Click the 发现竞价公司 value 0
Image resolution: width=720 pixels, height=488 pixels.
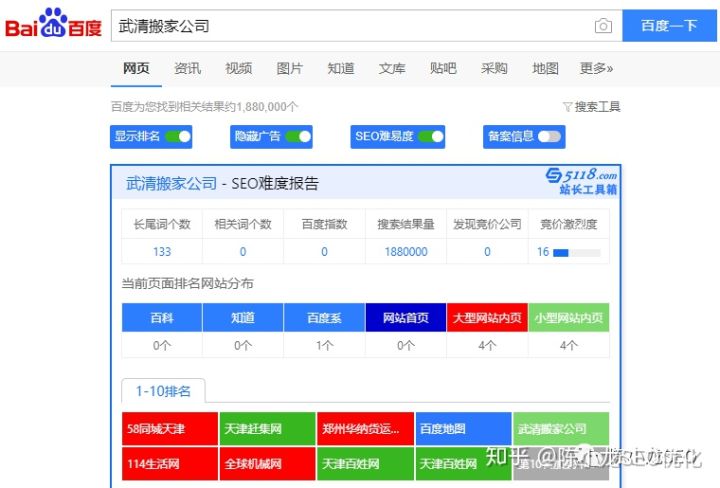click(487, 252)
